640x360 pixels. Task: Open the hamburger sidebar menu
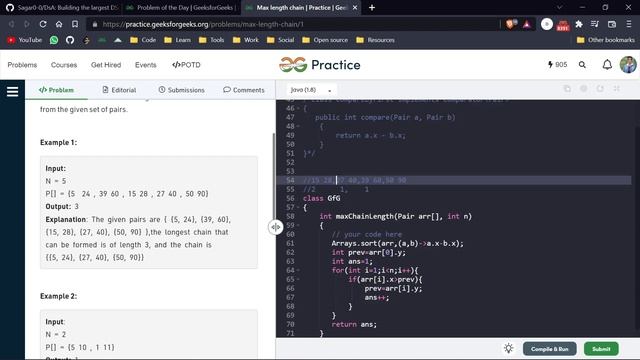12,91
